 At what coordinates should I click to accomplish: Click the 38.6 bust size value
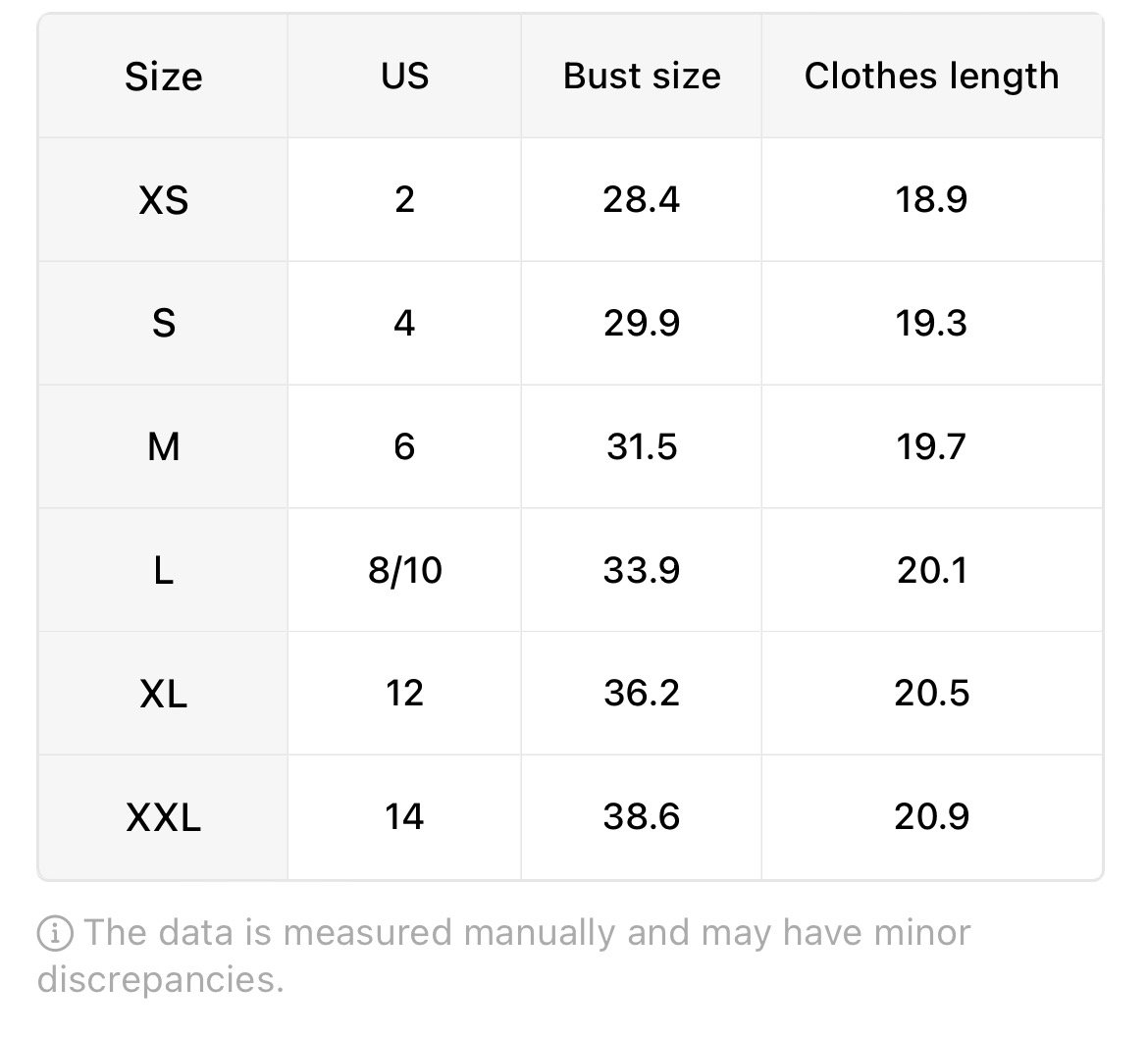[642, 817]
